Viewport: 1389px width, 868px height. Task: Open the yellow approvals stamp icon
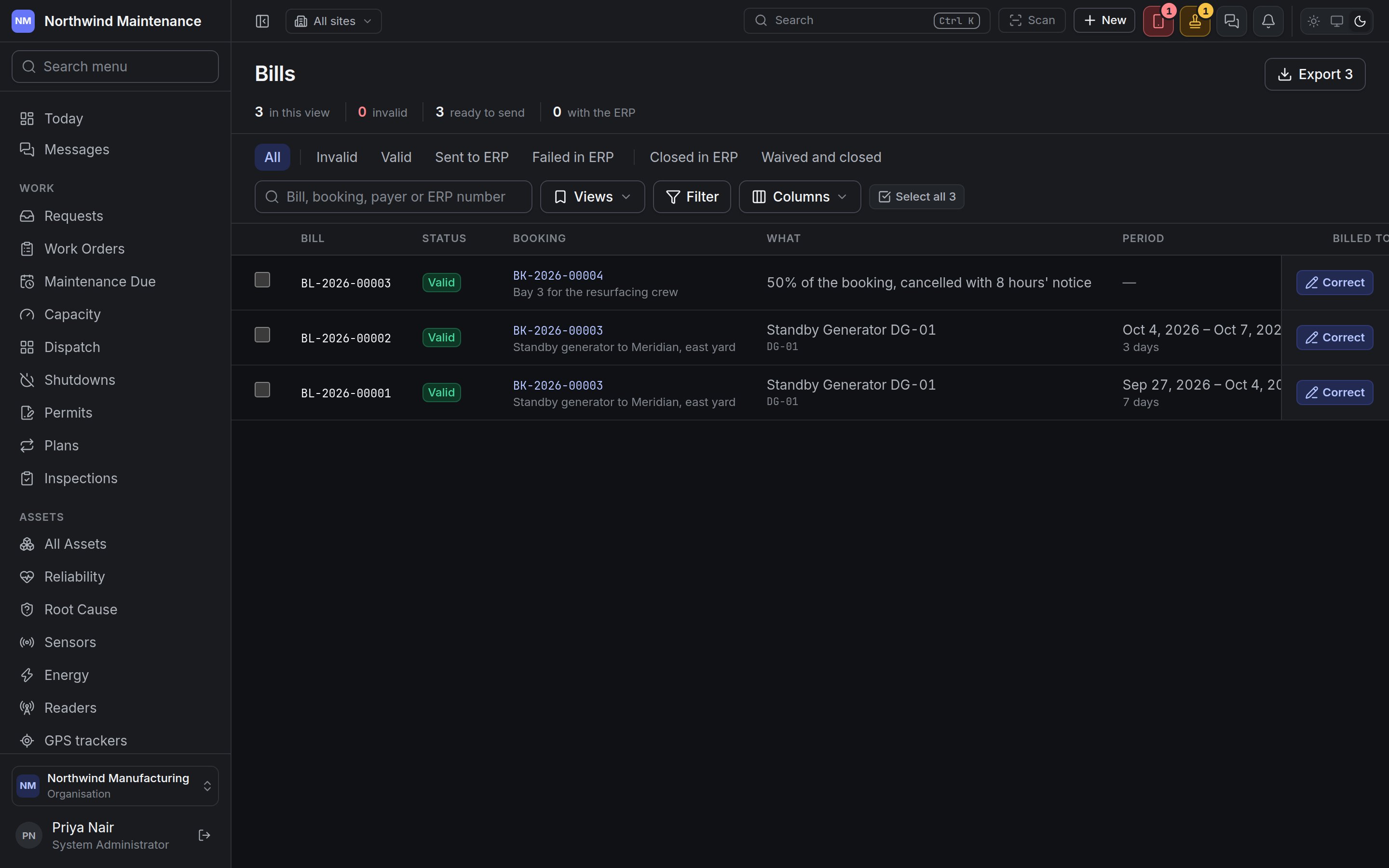tap(1195, 21)
